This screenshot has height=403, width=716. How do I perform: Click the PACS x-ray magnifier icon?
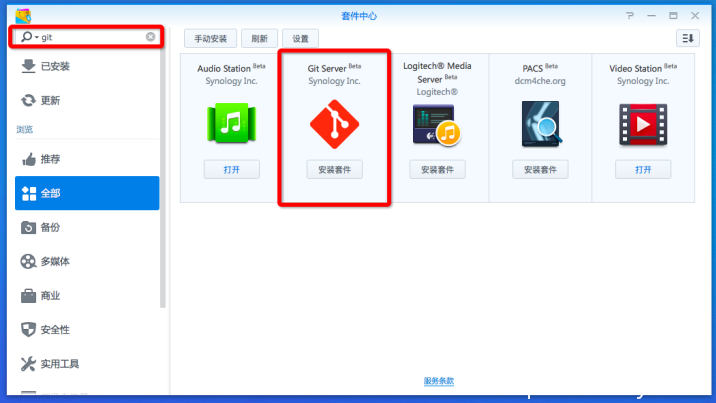click(x=541, y=124)
